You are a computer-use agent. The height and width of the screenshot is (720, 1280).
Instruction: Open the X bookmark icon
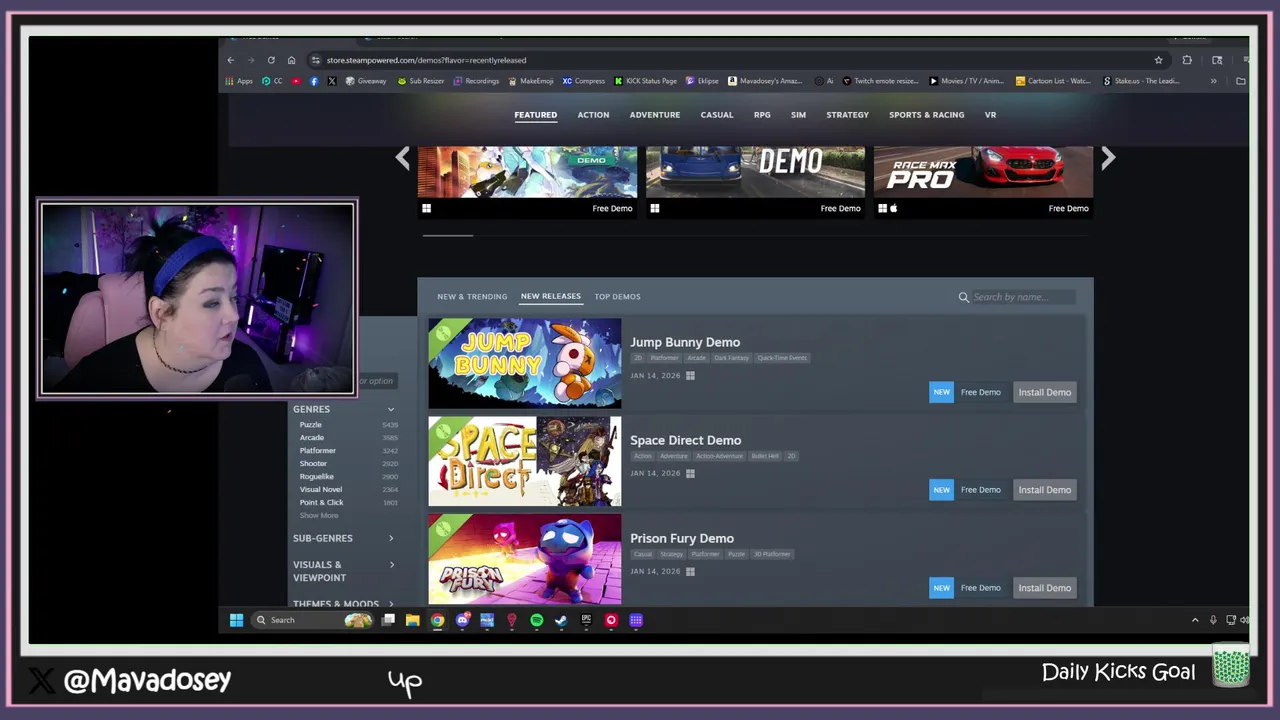331,81
